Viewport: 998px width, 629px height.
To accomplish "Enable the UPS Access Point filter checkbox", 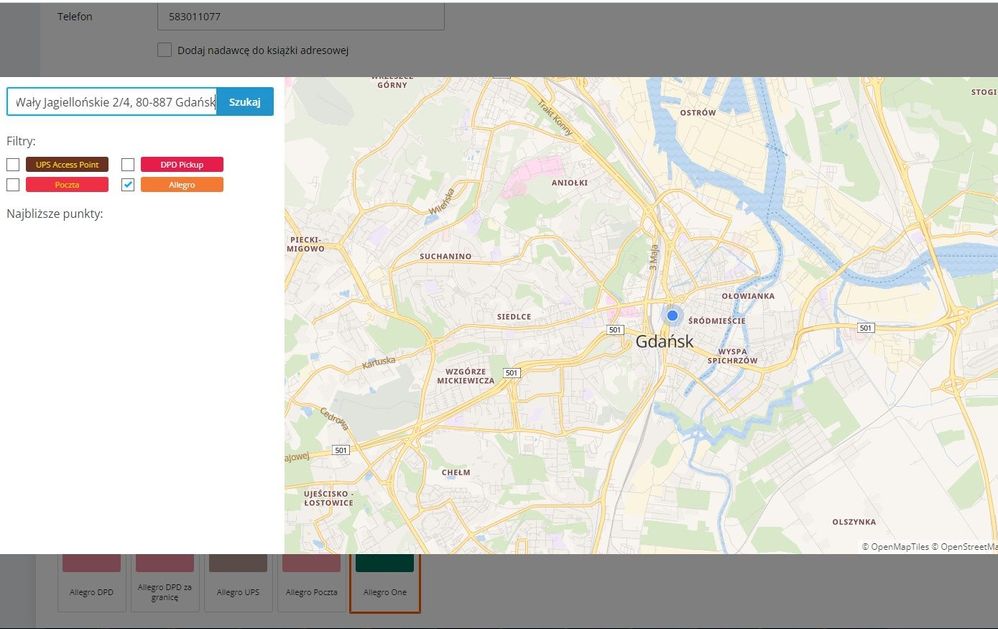I will pos(13,164).
